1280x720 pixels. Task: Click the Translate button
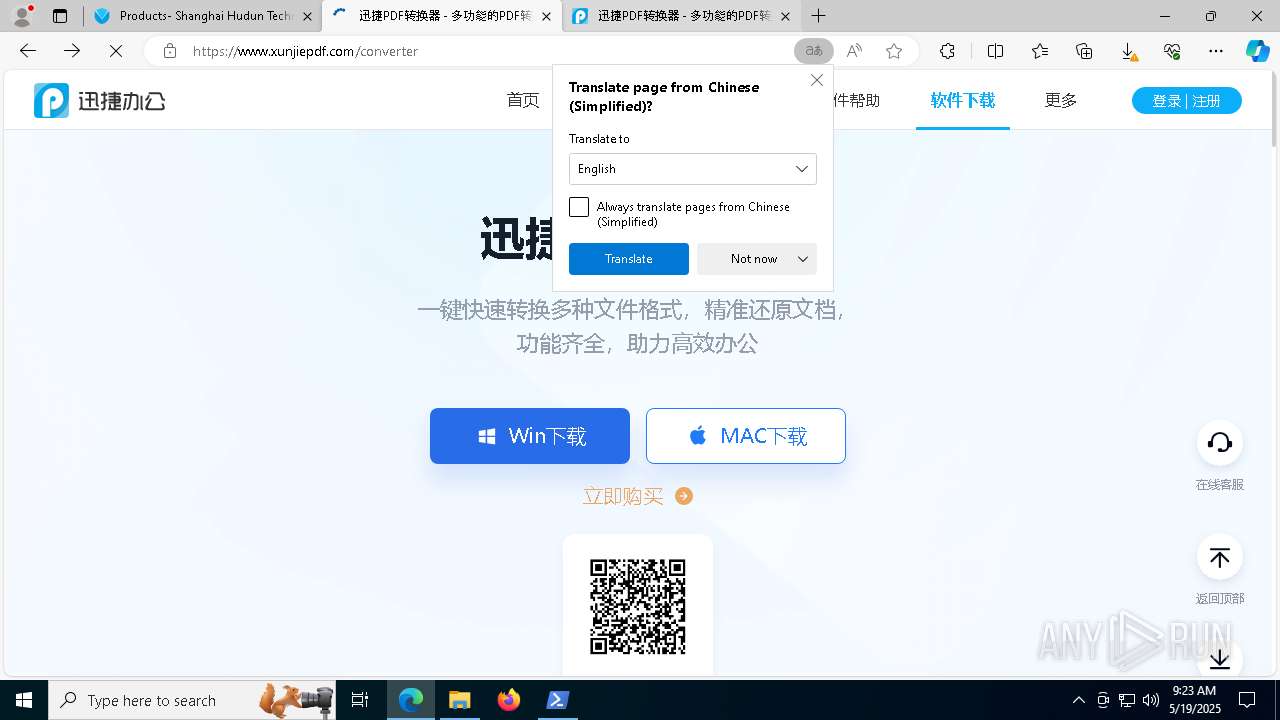click(629, 259)
